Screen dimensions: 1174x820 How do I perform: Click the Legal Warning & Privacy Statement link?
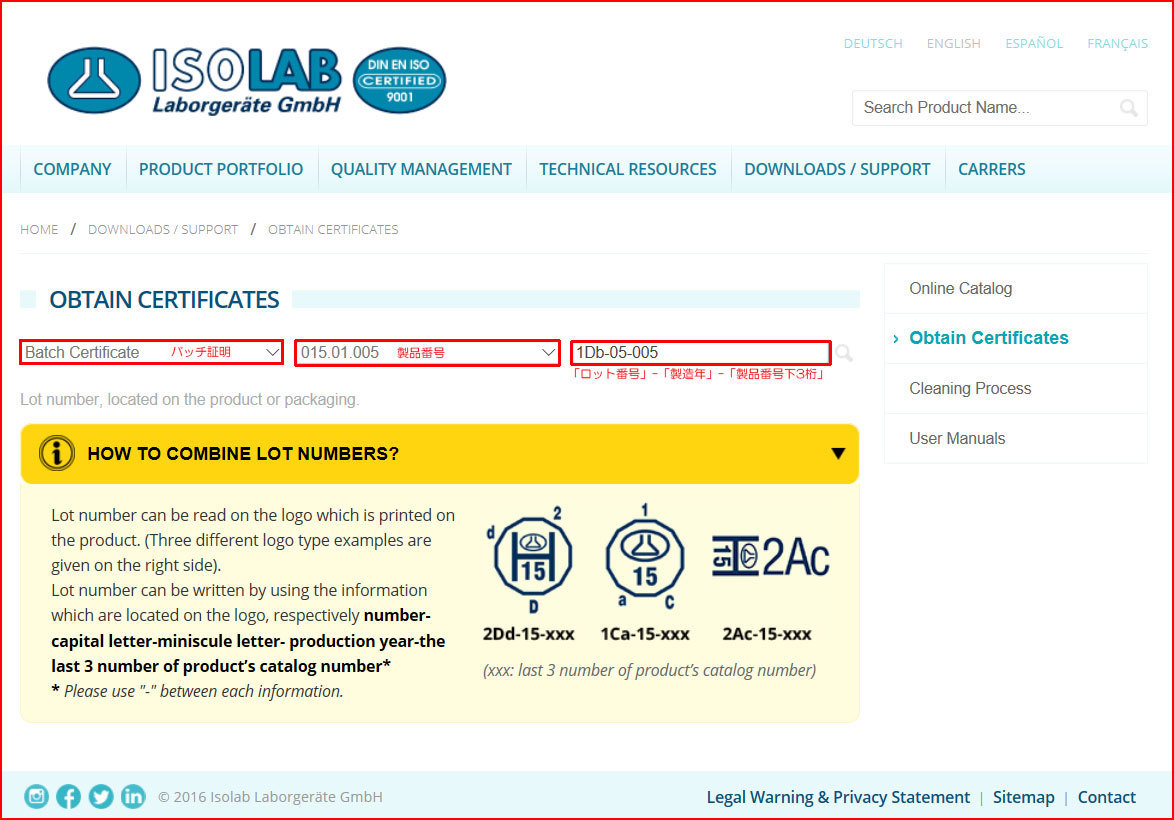point(838,797)
